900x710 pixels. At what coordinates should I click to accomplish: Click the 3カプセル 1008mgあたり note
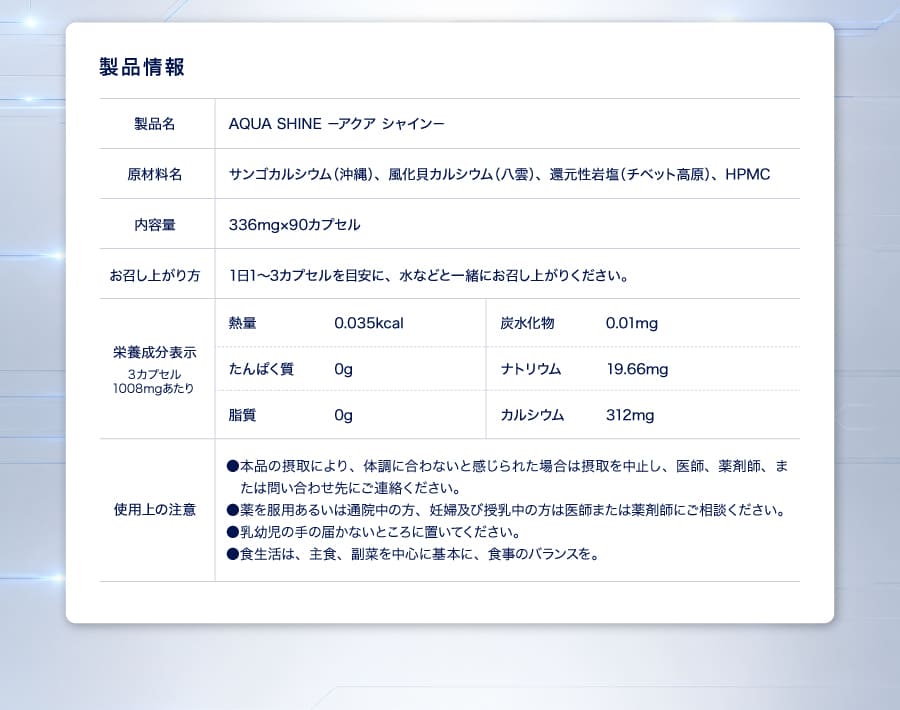154,381
